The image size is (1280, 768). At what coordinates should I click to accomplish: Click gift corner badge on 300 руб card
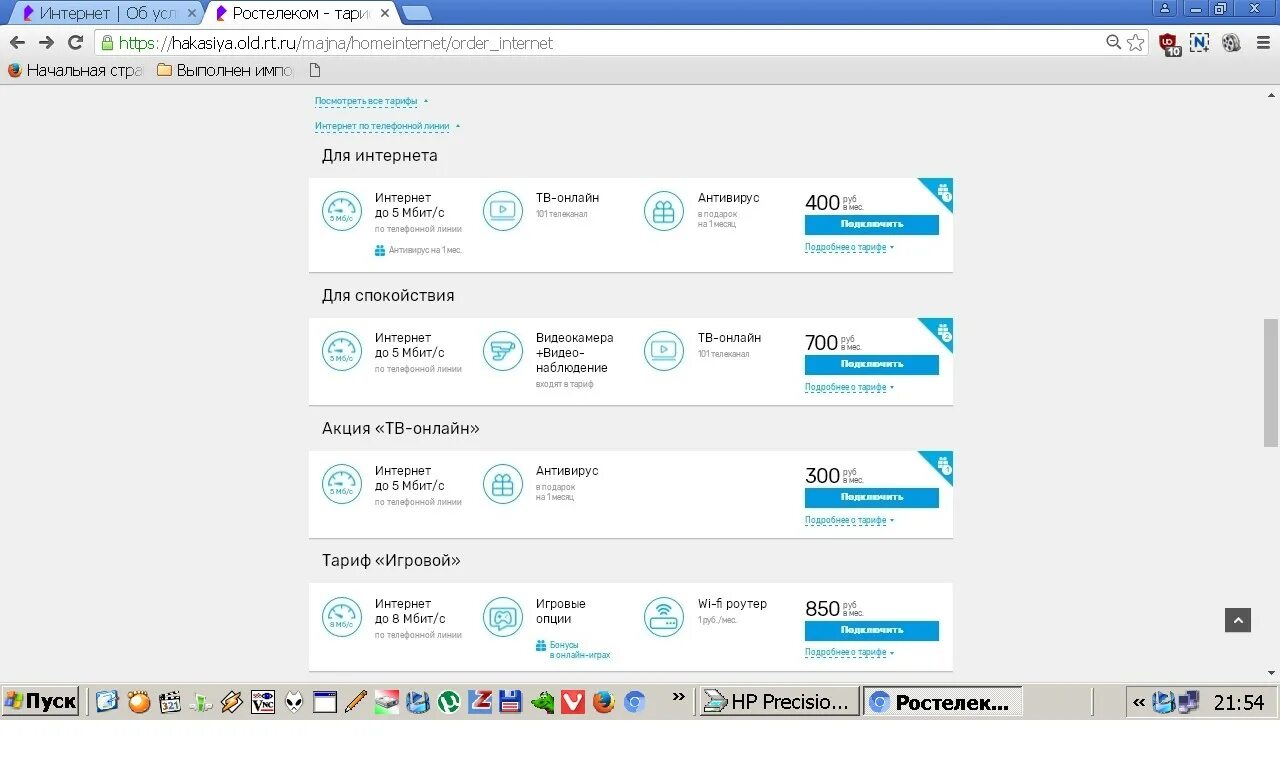click(x=941, y=464)
